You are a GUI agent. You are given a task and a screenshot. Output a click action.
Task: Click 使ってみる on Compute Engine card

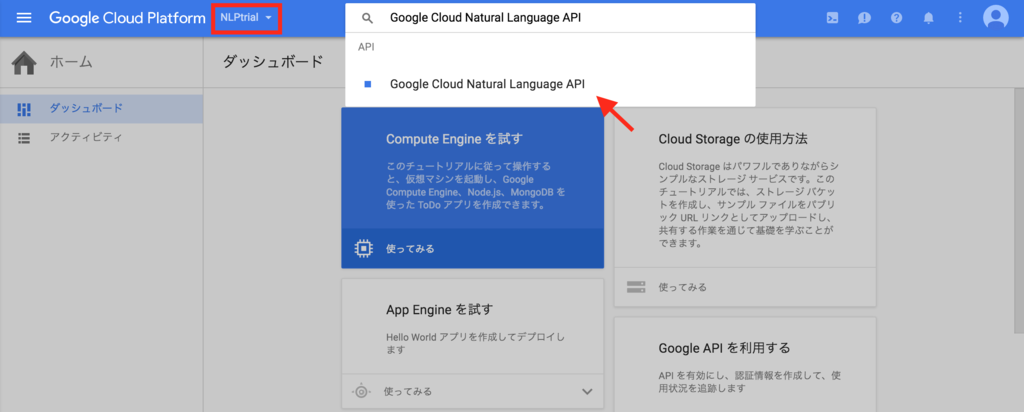pyautogui.click(x=410, y=249)
